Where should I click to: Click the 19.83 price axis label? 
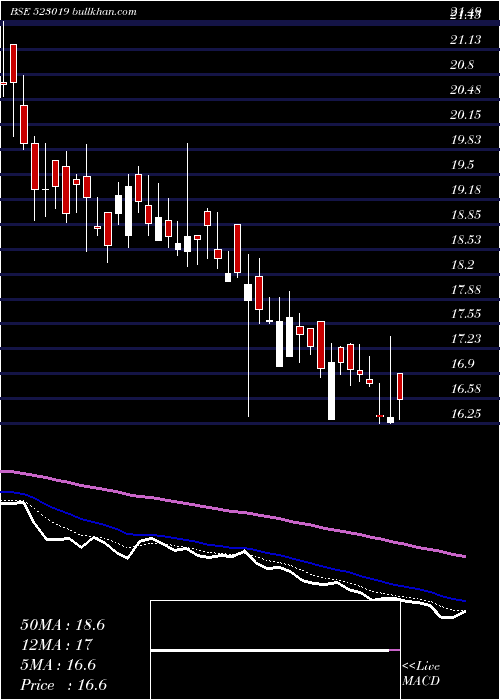[466, 140]
